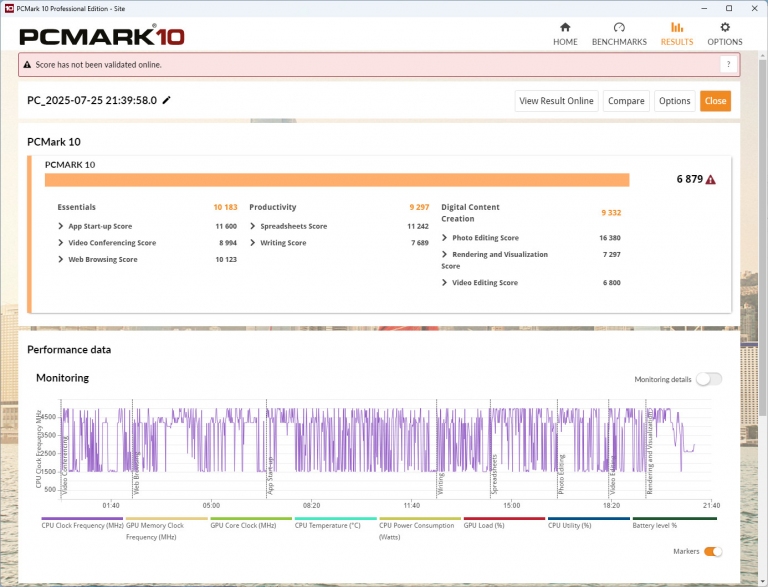Click the Spreadsheets value 11 242

click(418, 226)
